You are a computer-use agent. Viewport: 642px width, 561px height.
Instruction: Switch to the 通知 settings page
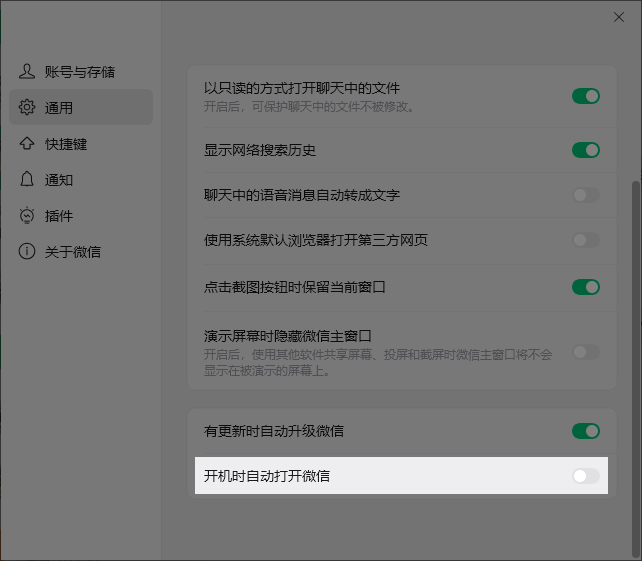click(x=81, y=179)
